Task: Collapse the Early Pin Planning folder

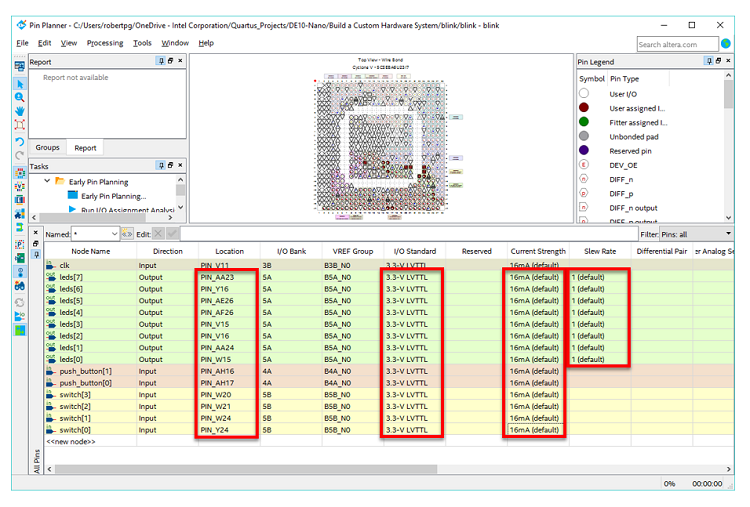Action: 47,181
